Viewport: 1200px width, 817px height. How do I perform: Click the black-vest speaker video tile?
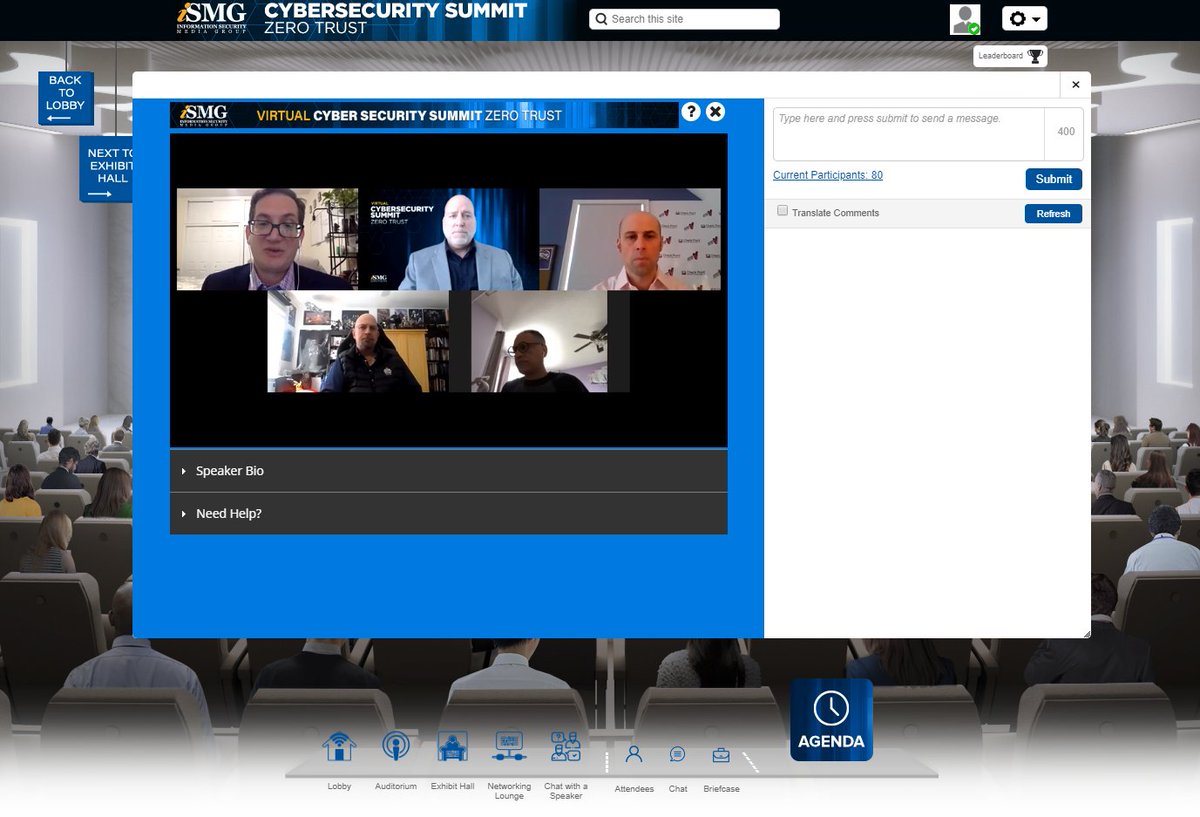coord(357,341)
